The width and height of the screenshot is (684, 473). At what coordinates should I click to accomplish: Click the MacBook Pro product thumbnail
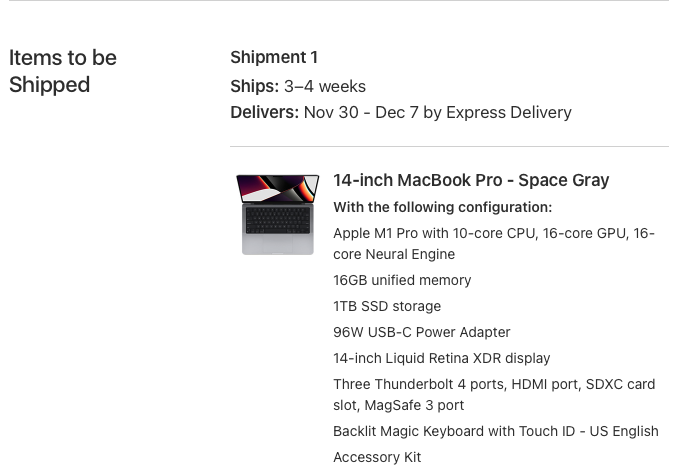277,214
